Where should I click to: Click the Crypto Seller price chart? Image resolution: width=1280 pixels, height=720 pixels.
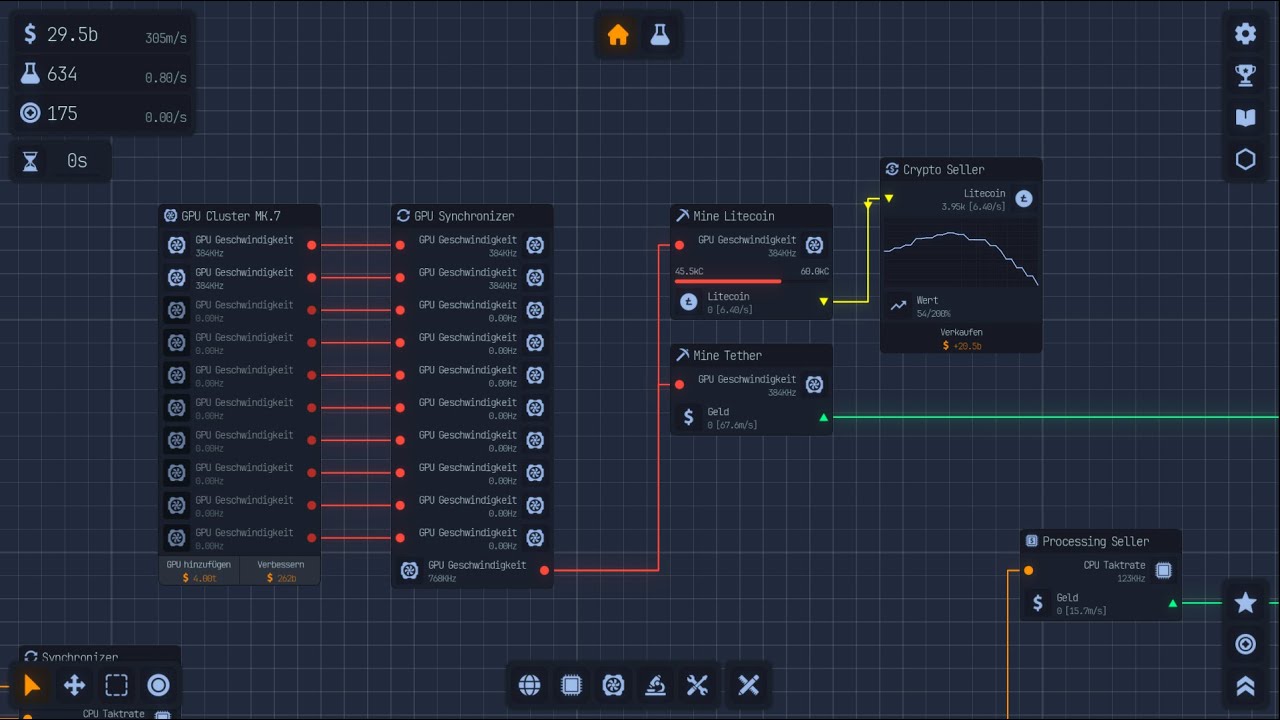coord(961,255)
